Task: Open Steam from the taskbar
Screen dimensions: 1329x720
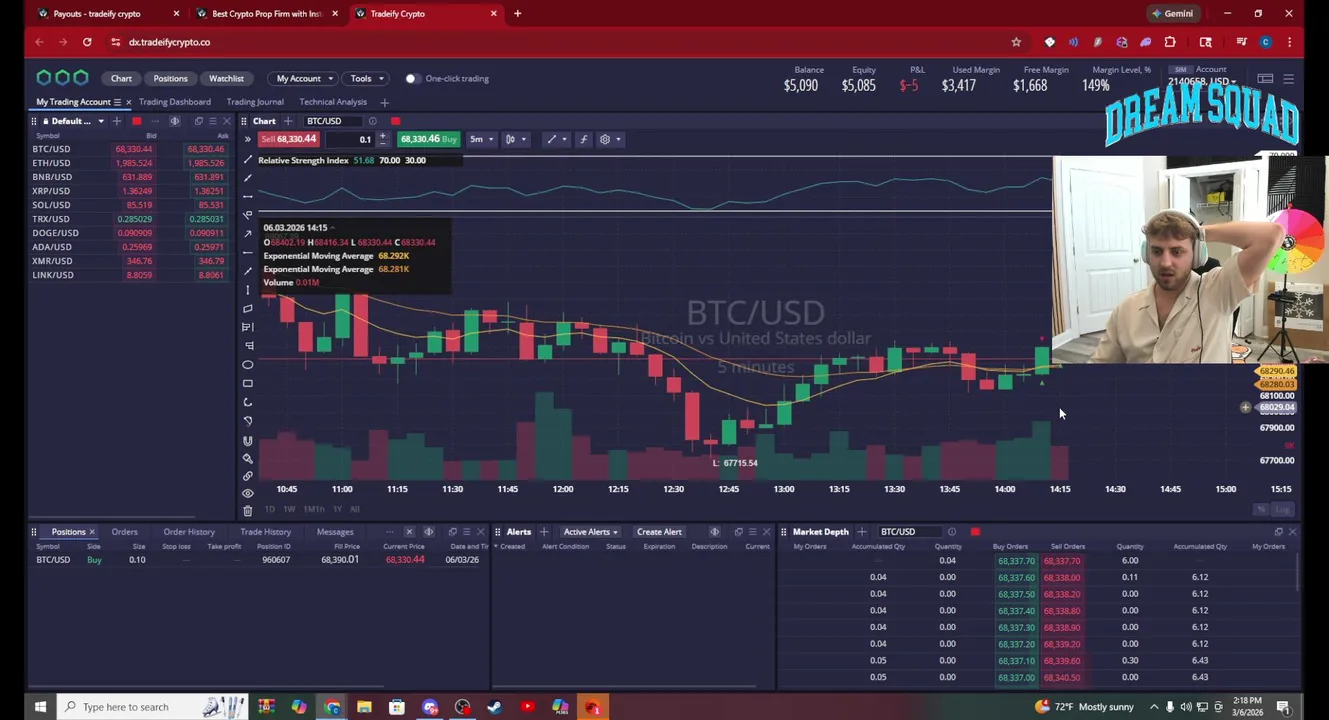Action: 494,707
